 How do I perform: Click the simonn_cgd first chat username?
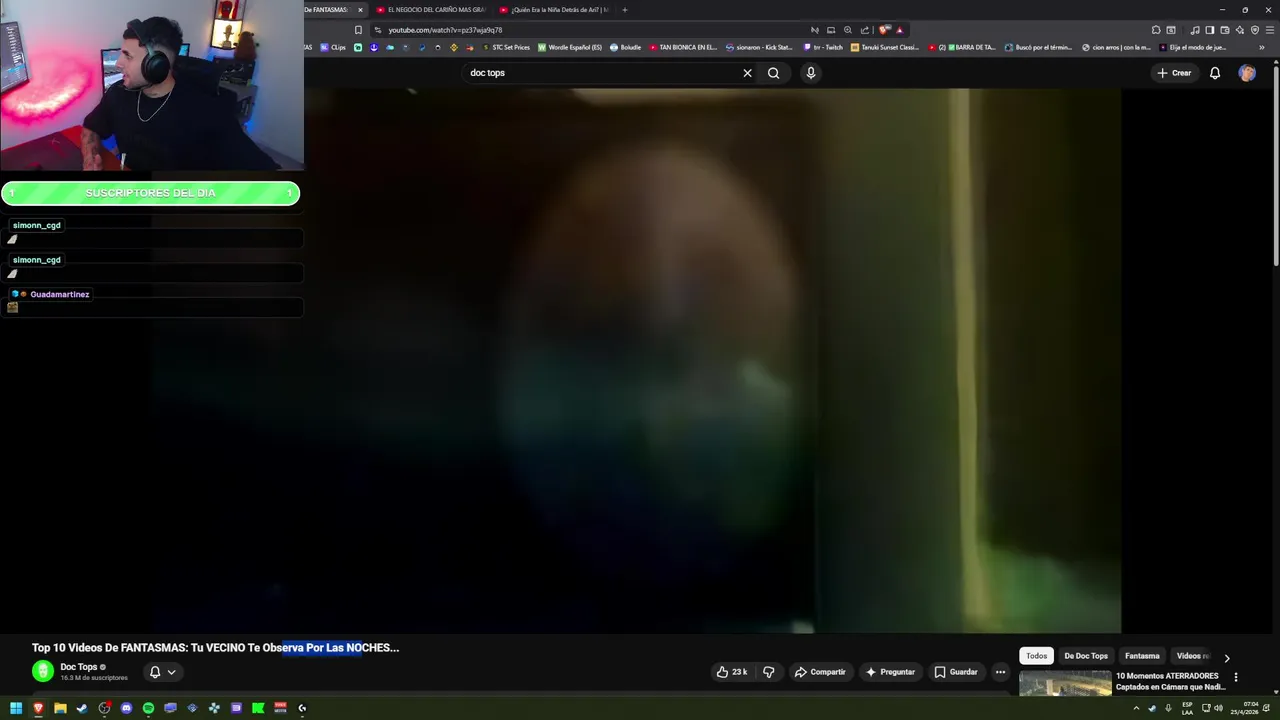[37, 225]
